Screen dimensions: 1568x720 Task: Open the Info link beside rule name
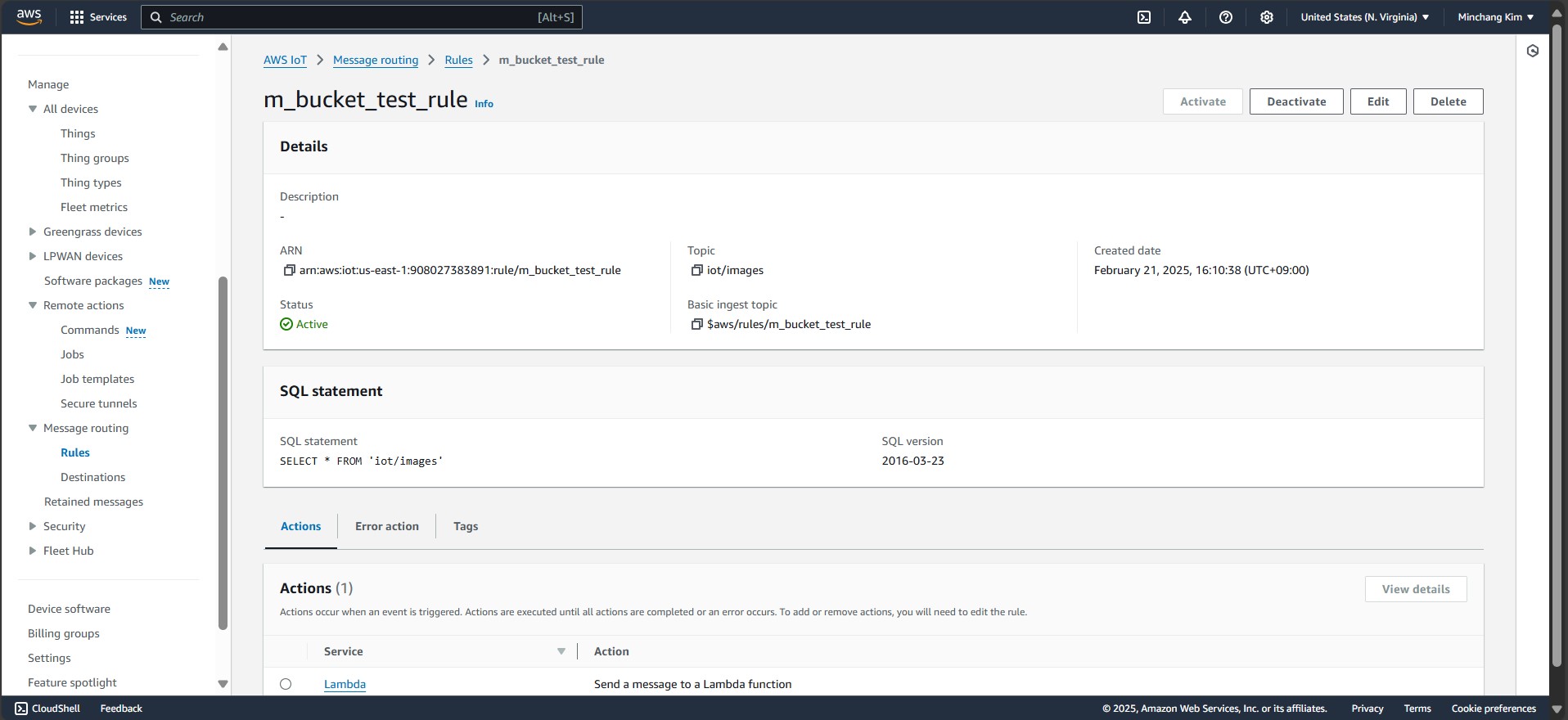click(484, 104)
